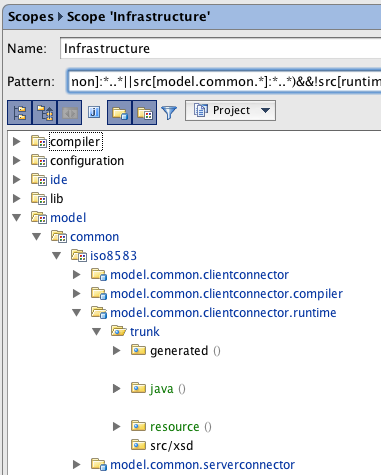Click the iso8583 module-group folder icon
This screenshot has height=475, width=381.
(x=79, y=256)
